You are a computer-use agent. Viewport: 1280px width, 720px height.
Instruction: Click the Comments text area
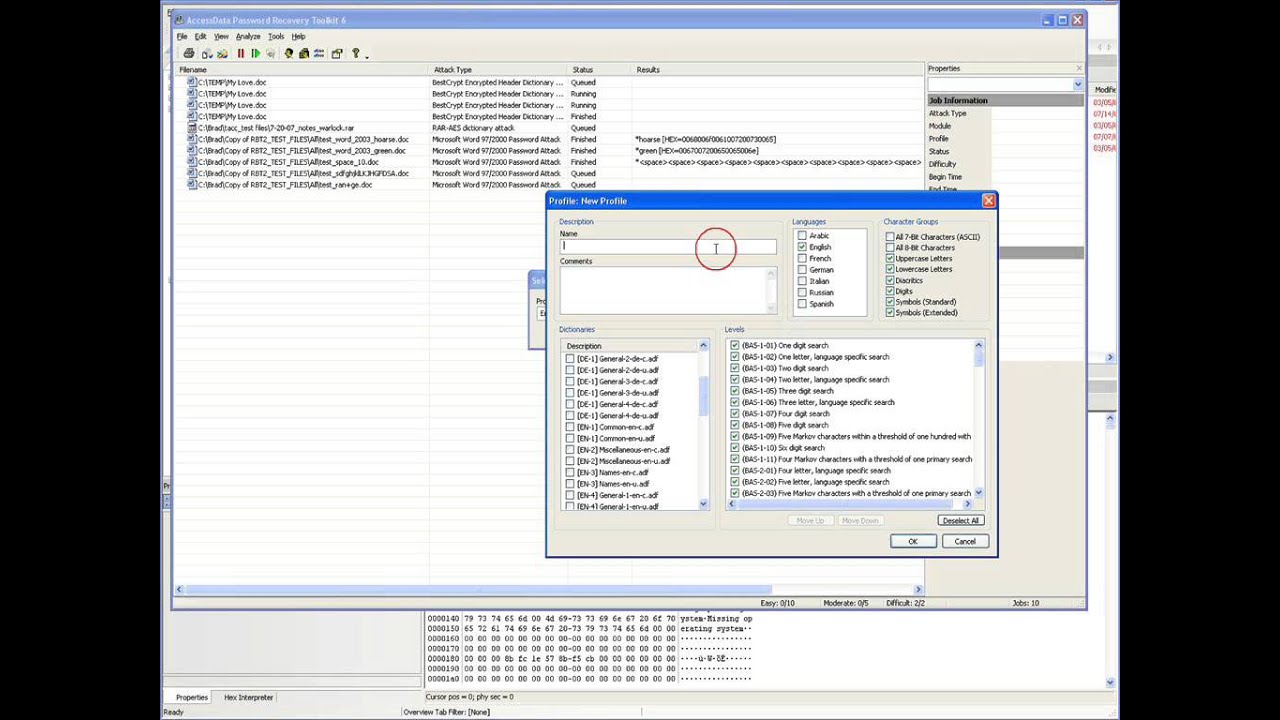(667, 291)
